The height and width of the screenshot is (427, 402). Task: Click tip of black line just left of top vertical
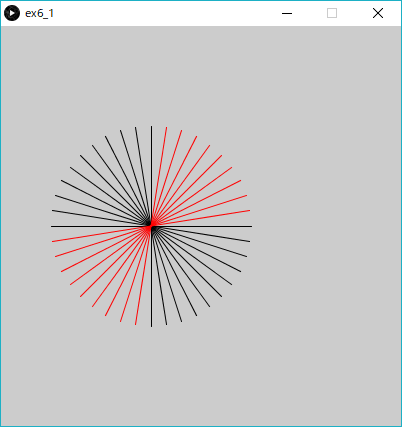pos(136,128)
